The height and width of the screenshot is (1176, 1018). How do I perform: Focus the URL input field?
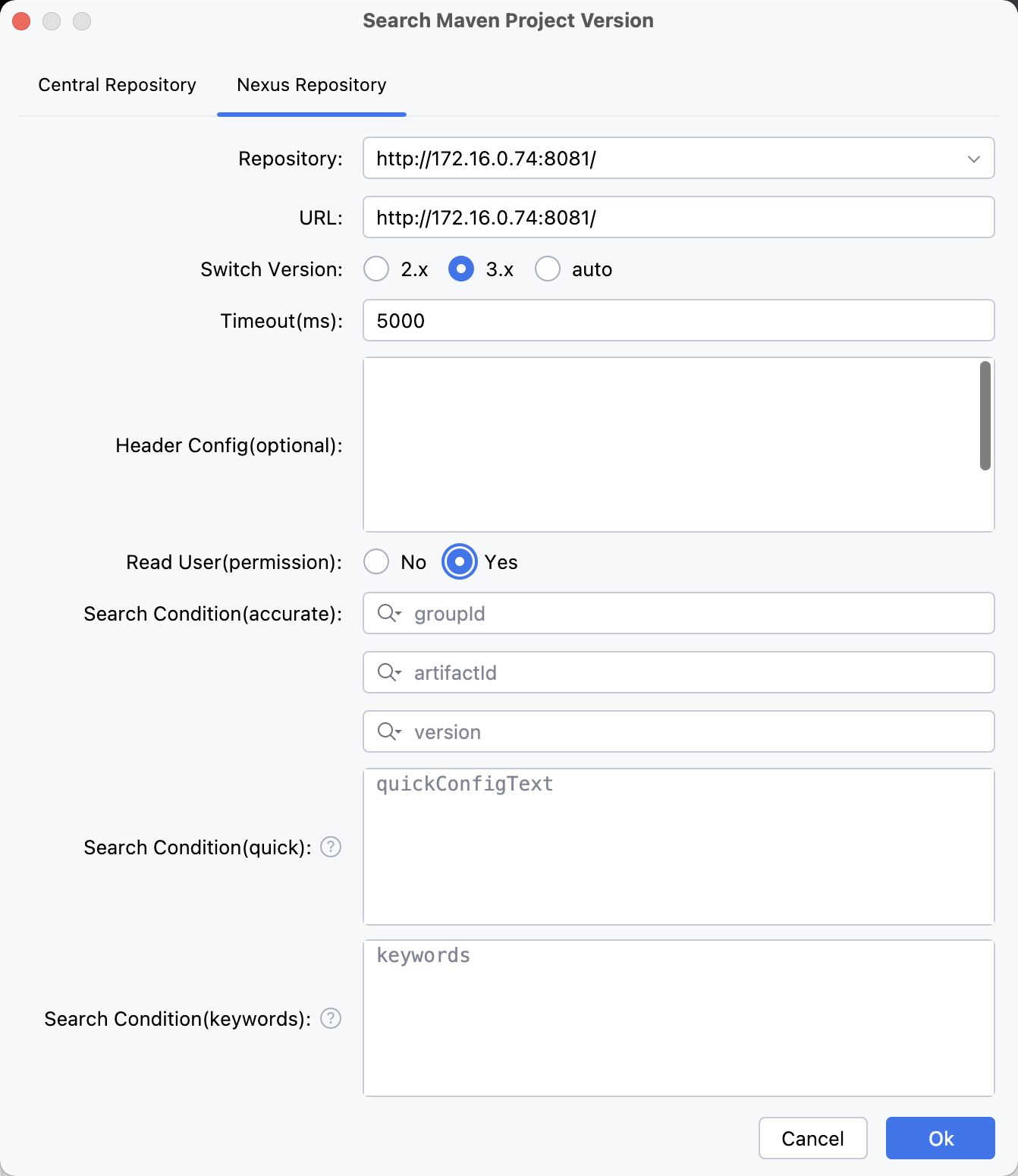(x=678, y=218)
